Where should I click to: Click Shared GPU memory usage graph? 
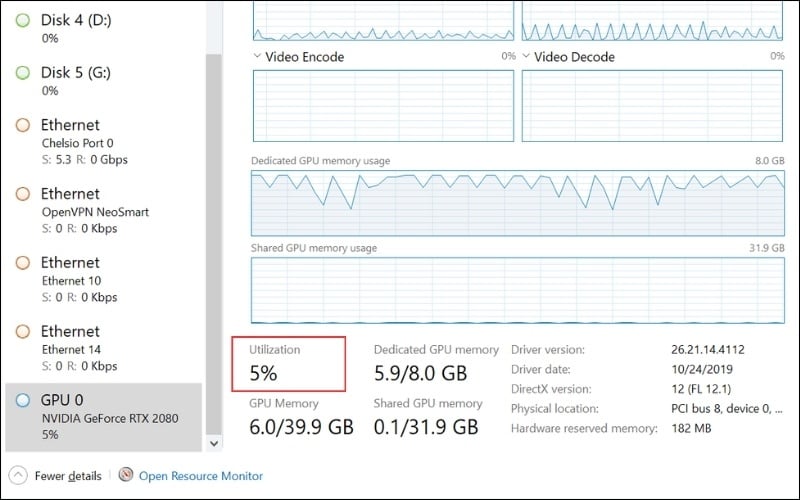(518, 290)
